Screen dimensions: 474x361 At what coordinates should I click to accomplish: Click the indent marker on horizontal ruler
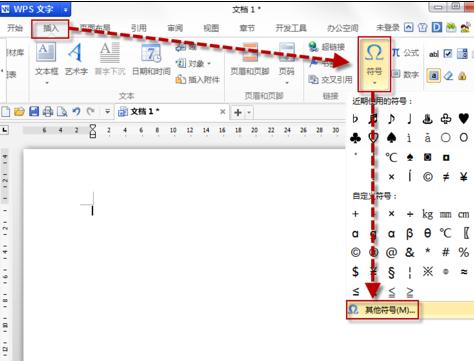pos(93,131)
